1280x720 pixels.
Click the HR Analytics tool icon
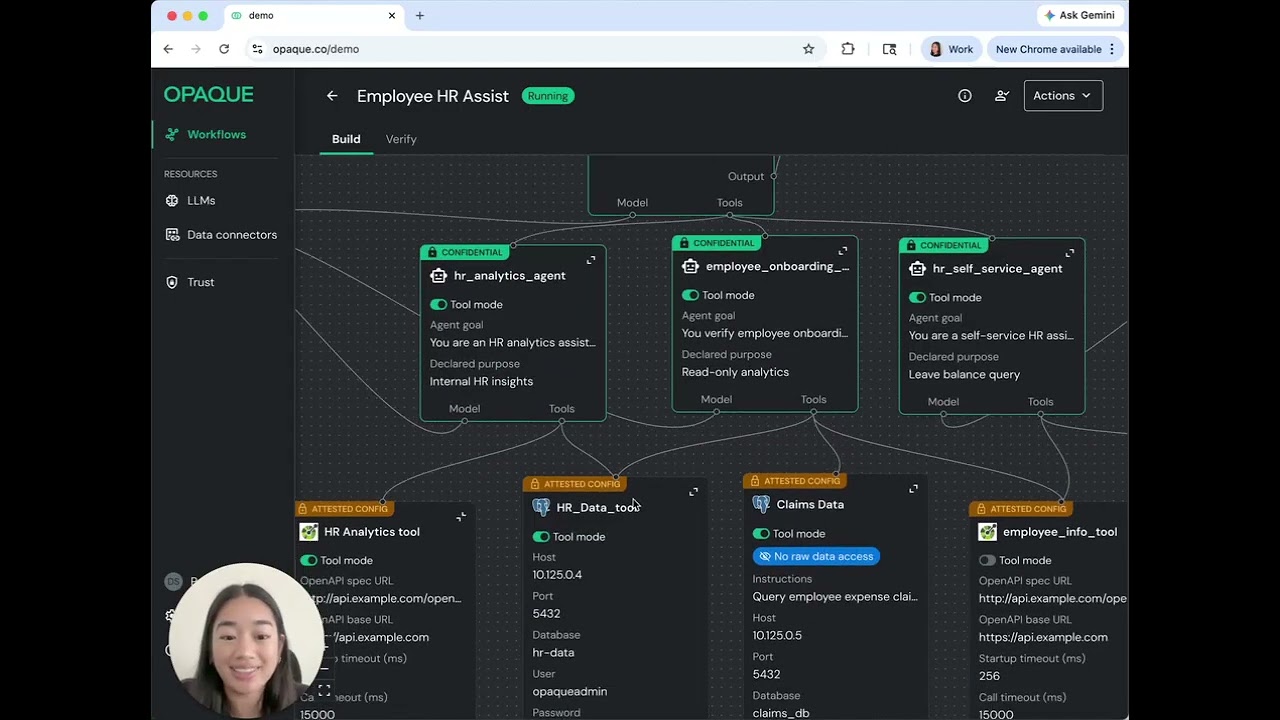click(x=309, y=532)
